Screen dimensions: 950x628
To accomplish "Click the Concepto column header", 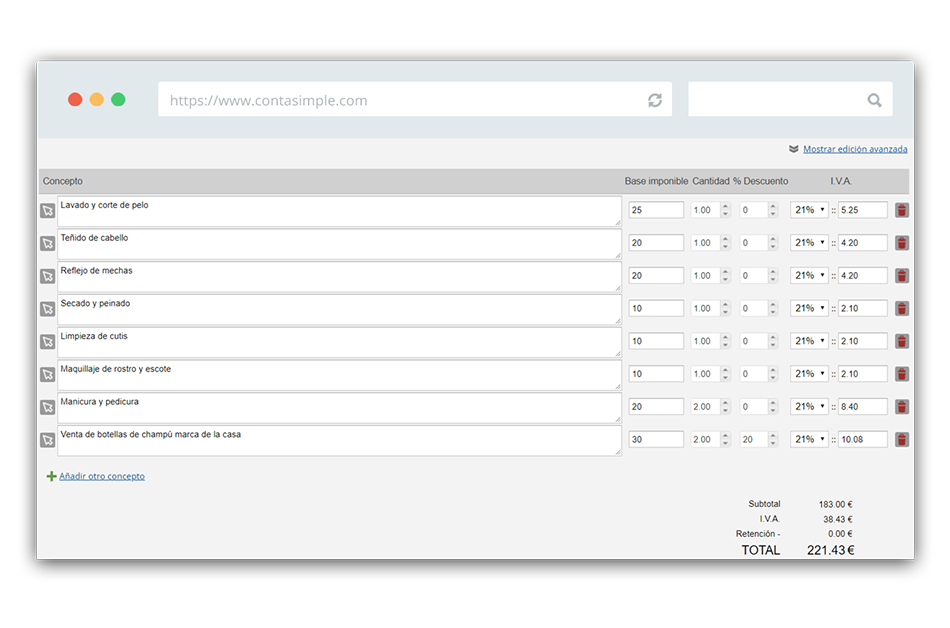I will click(62, 181).
